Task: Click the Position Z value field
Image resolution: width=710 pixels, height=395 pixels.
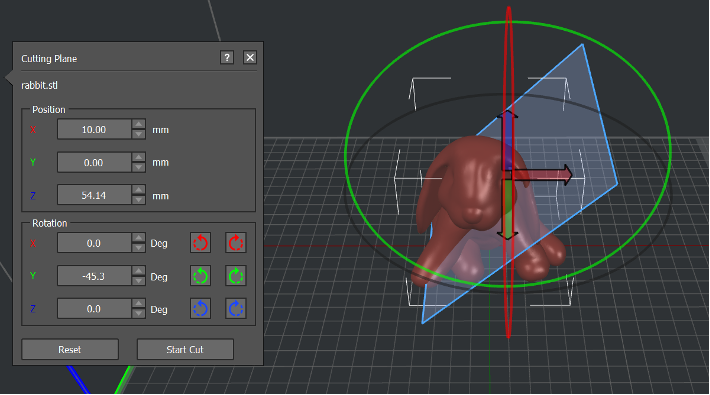Action: tap(94, 195)
